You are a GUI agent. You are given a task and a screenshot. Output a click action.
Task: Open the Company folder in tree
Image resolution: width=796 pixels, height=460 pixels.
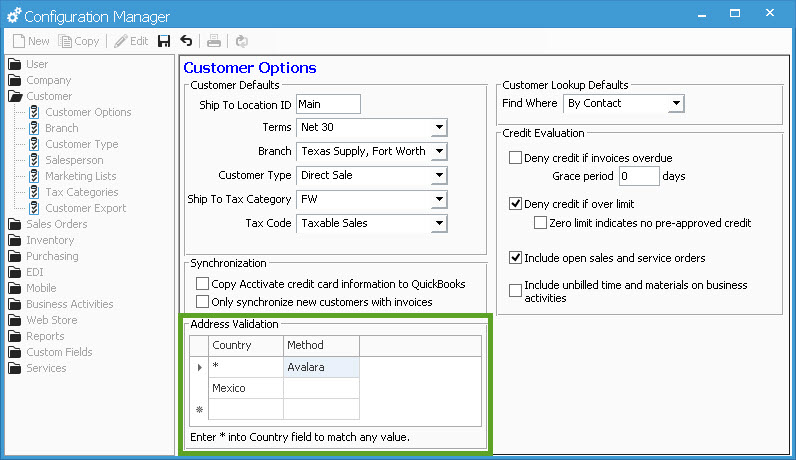(40, 80)
